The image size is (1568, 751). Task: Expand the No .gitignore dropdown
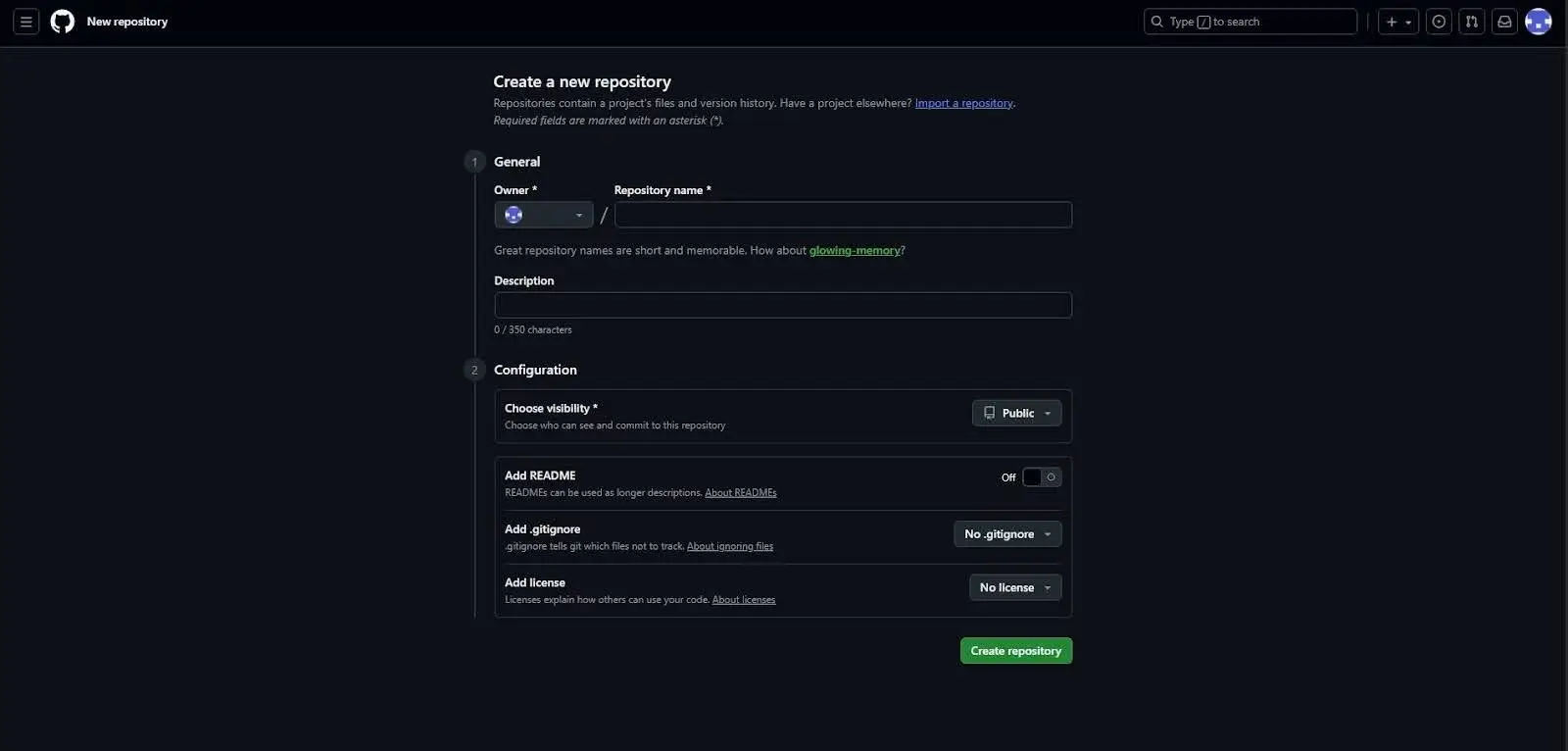pyautogui.click(x=1006, y=533)
